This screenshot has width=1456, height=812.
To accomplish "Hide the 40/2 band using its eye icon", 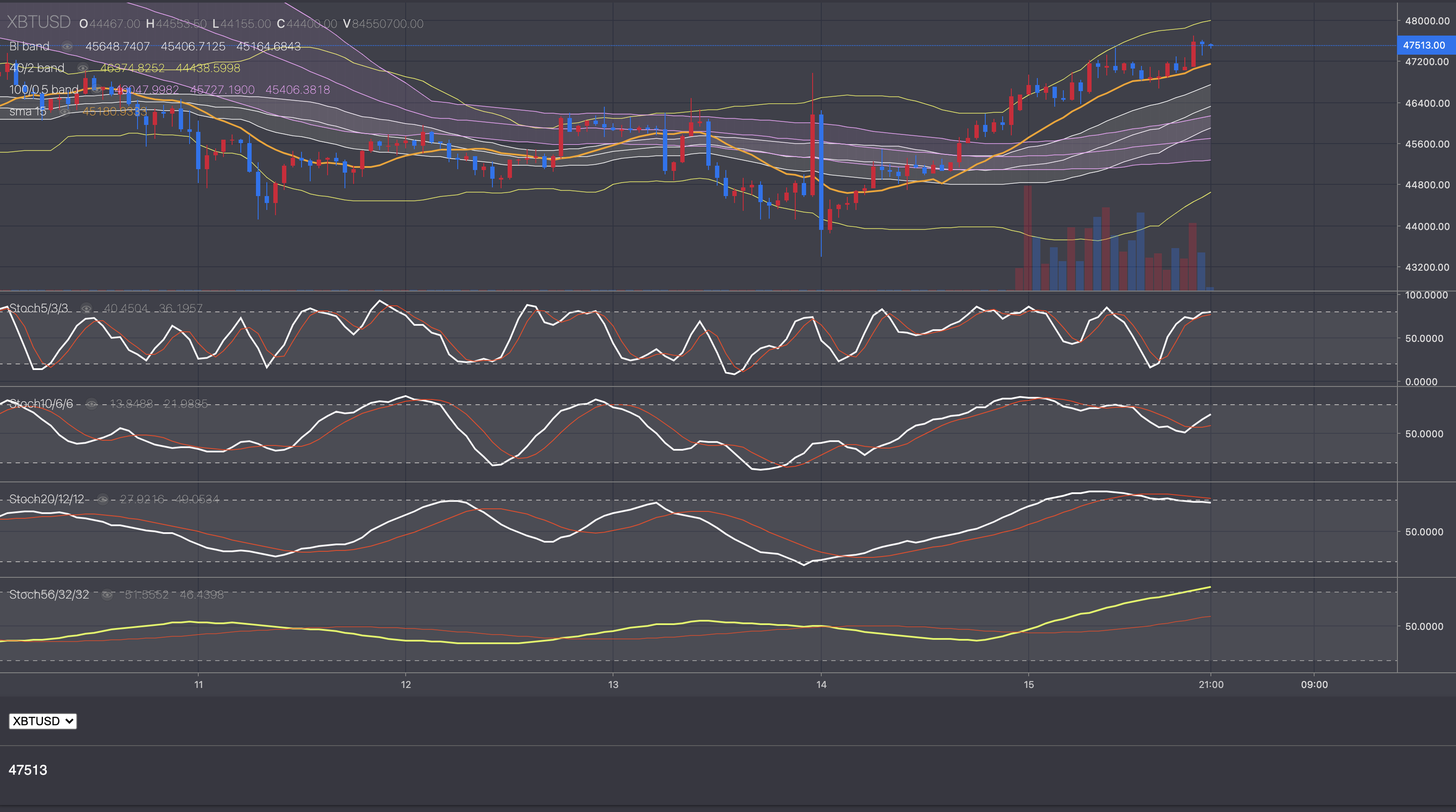I will coord(82,69).
